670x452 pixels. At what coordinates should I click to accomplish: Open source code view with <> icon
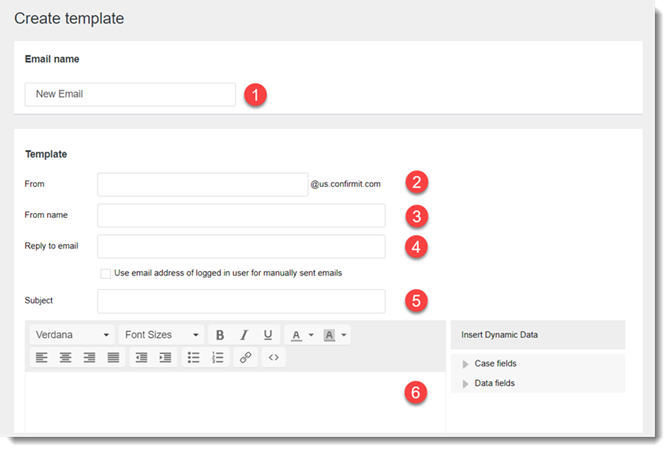[x=274, y=358]
